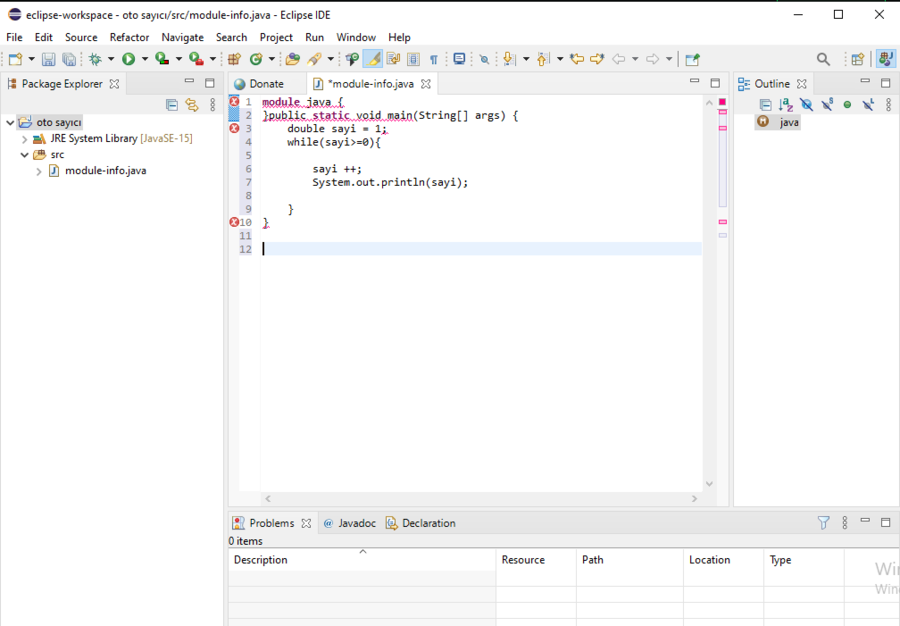
Task: Toggle Hide Static Members in Outline
Action: tap(827, 104)
